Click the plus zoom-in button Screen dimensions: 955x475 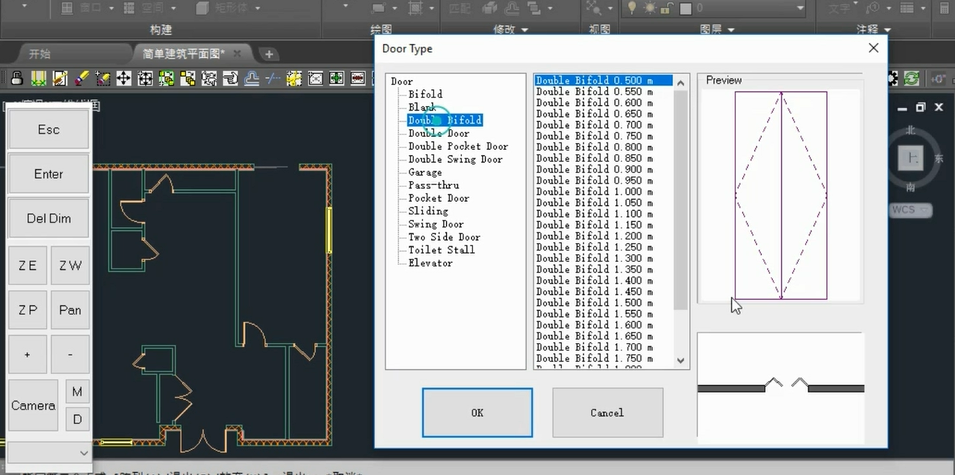(x=27, y=354)
